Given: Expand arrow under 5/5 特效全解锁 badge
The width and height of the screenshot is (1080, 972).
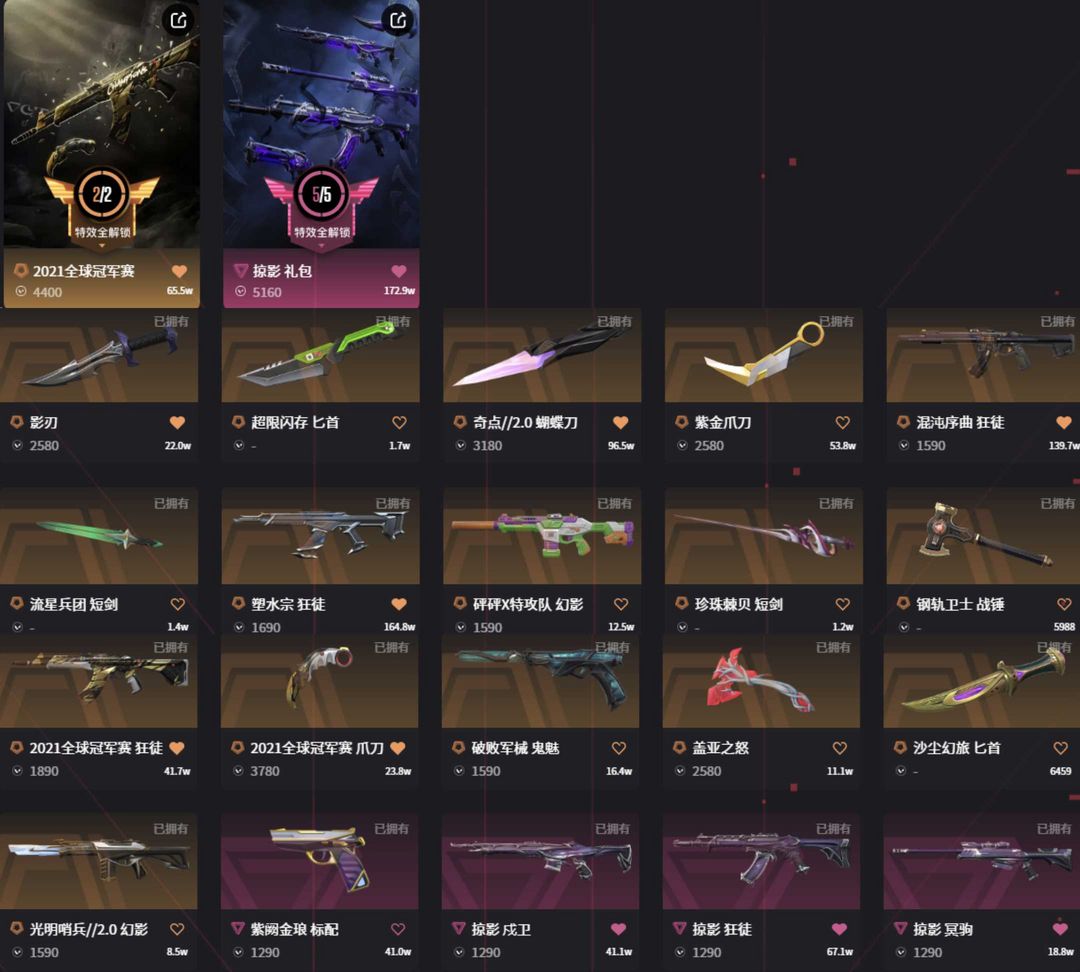Looking at the screenshot, I should click(x=322, y=246).
